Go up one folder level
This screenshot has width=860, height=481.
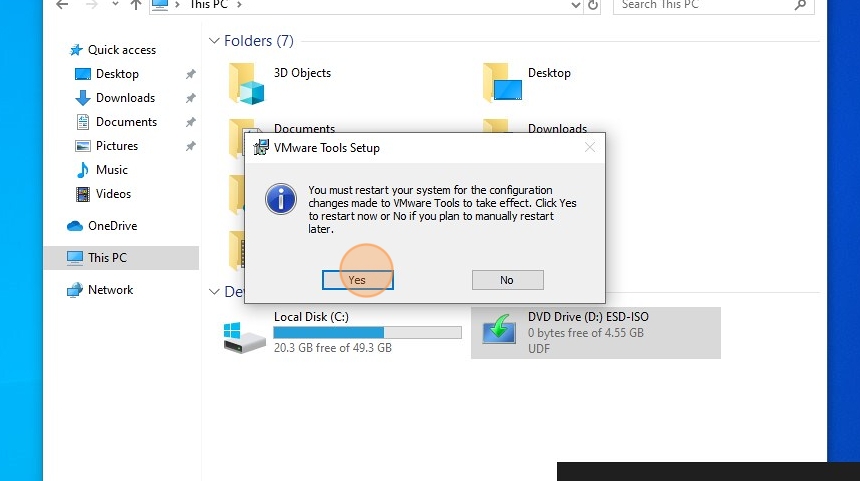click(x=135, y=5)
